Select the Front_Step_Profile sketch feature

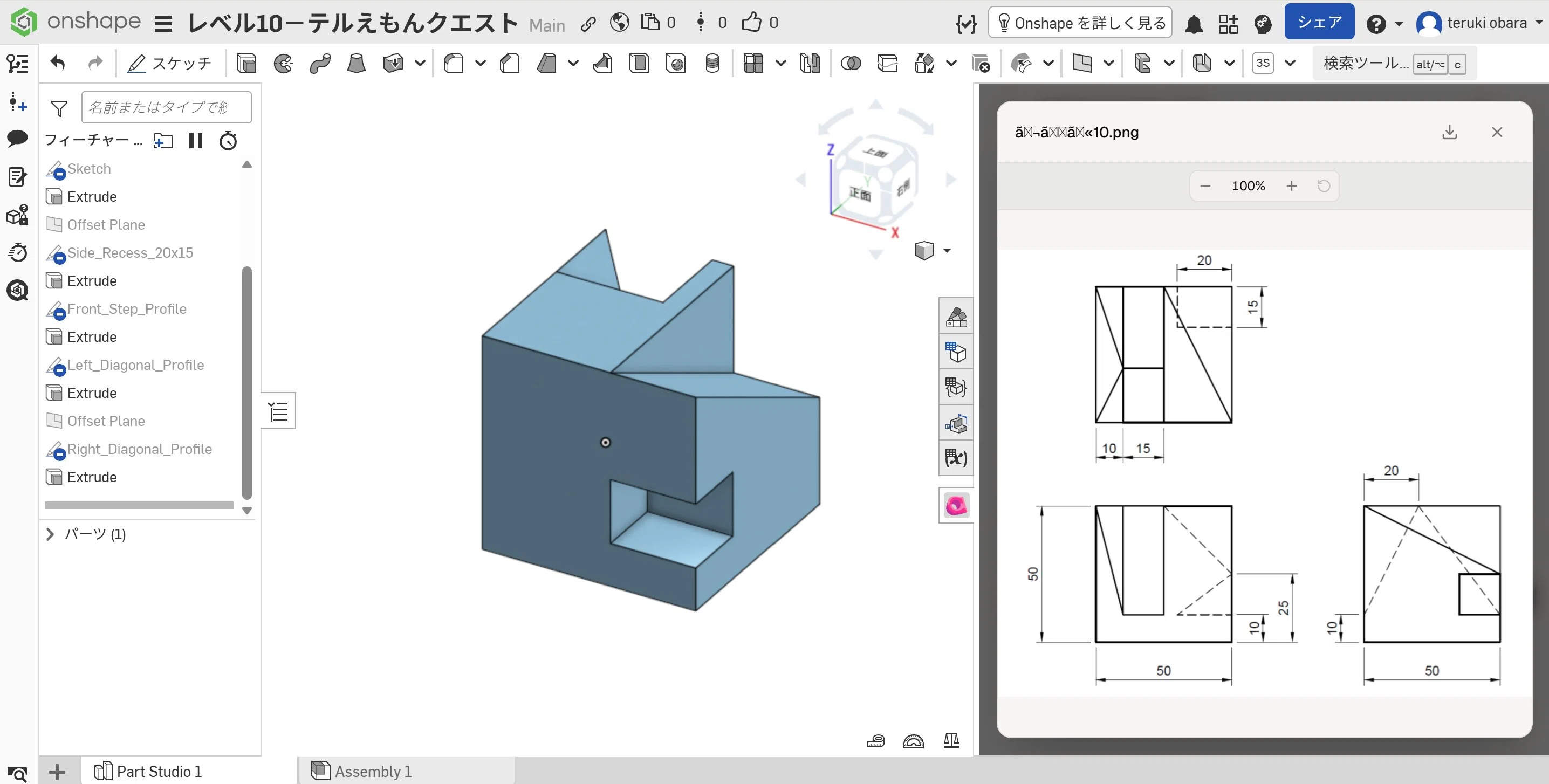tap(127, 309)
